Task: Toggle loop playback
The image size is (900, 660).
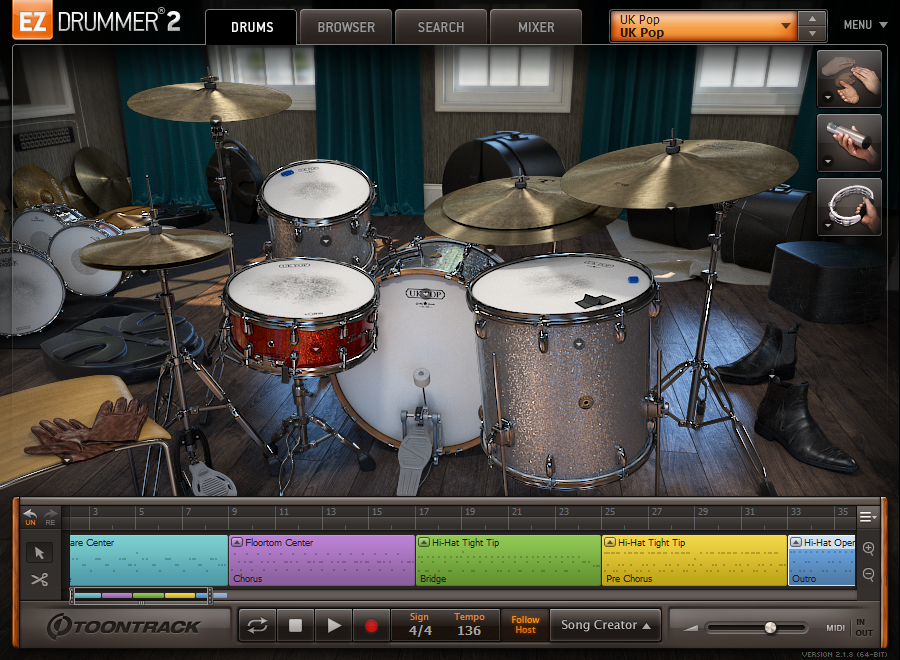Action: (257, 625)
